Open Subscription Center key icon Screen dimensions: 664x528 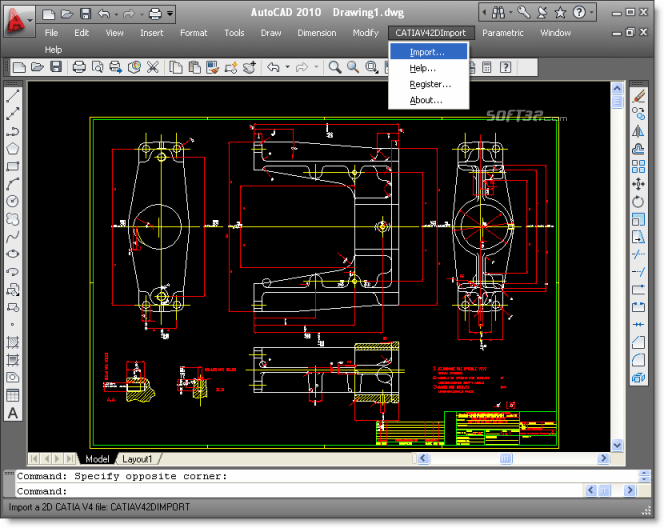point(524,13)
